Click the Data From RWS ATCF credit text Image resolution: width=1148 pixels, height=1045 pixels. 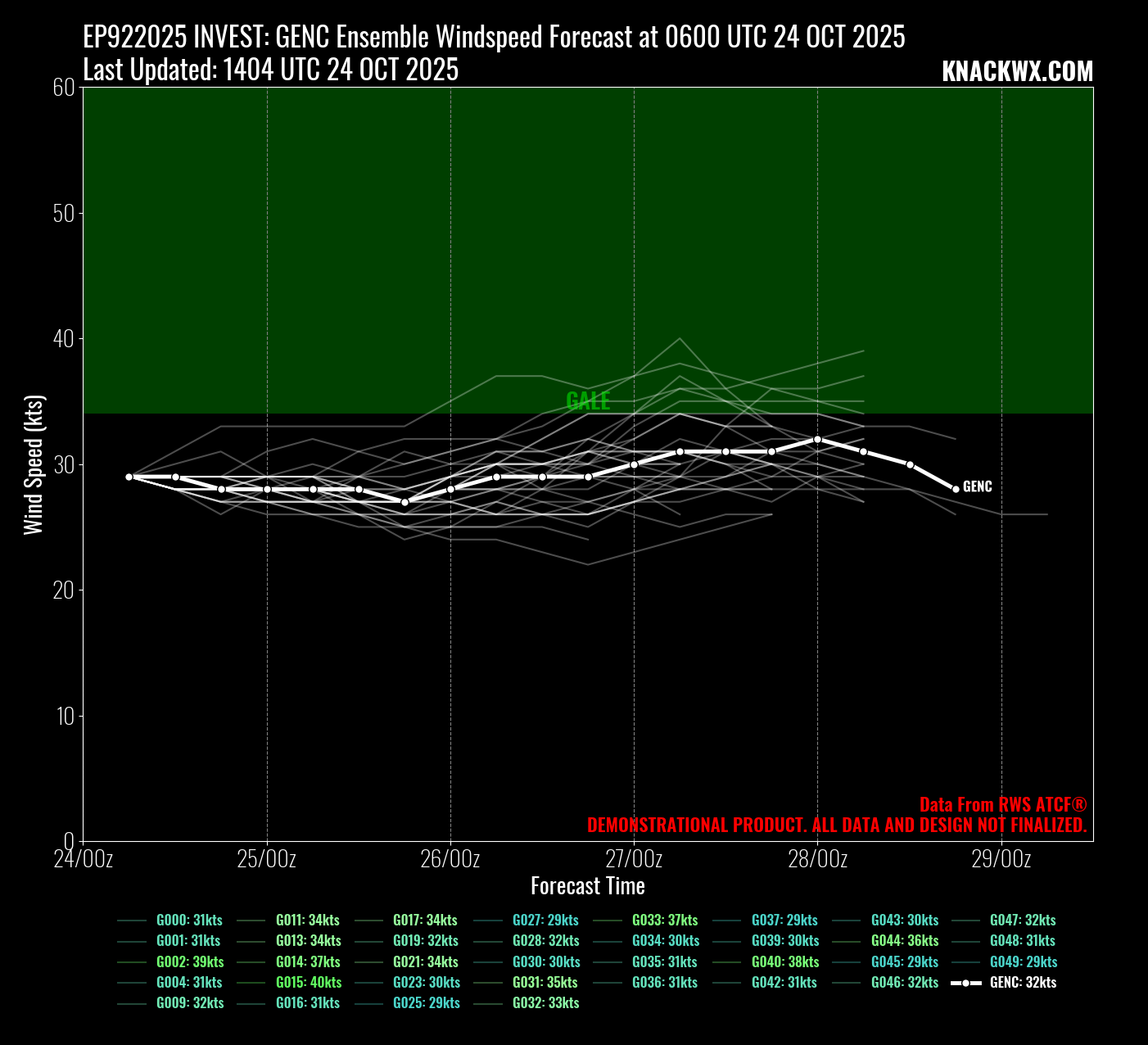1002,804
